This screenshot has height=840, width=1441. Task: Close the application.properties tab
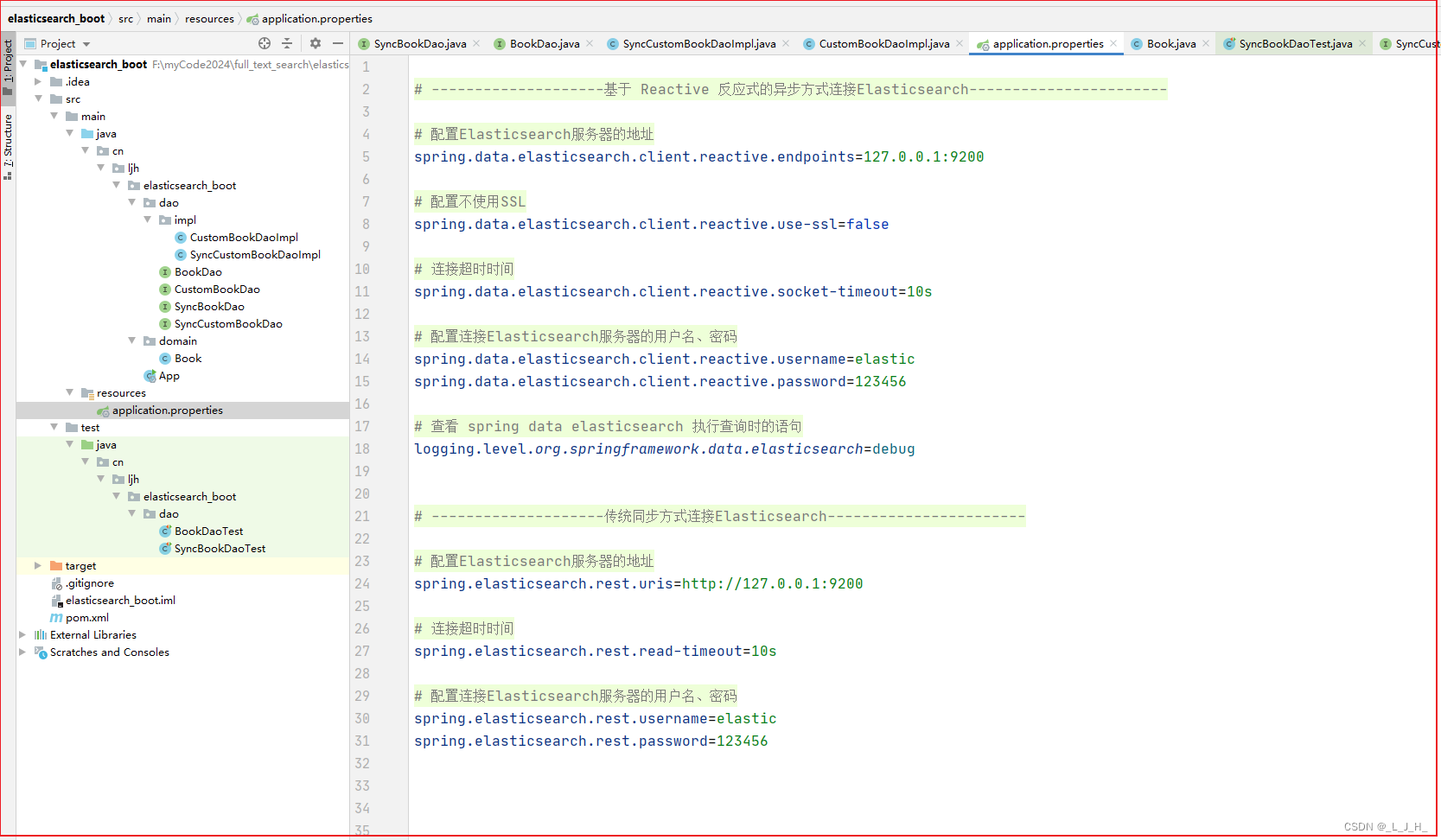1113,43
